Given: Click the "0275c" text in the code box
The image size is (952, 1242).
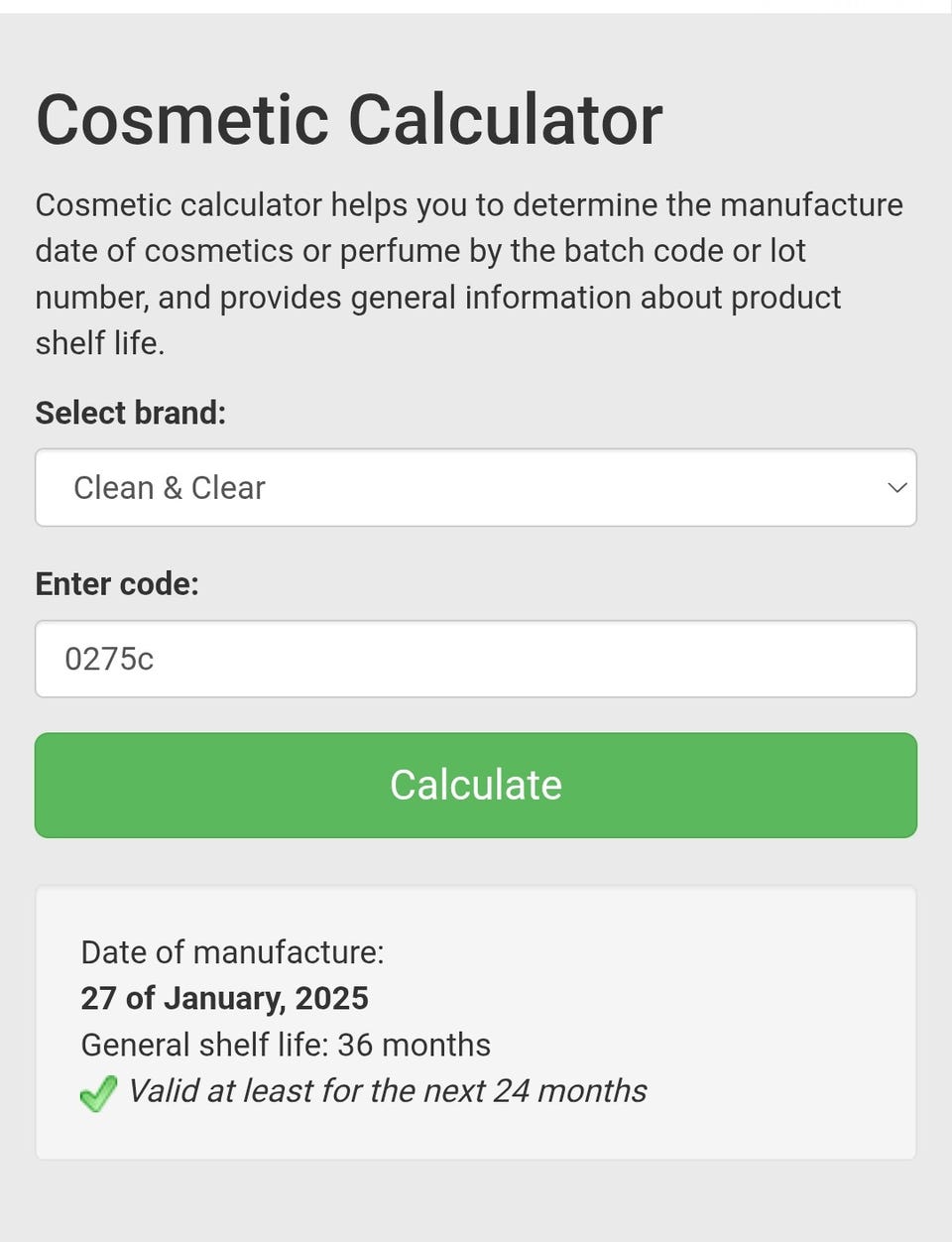Looking at the screenshot, I should coord(109,659).
